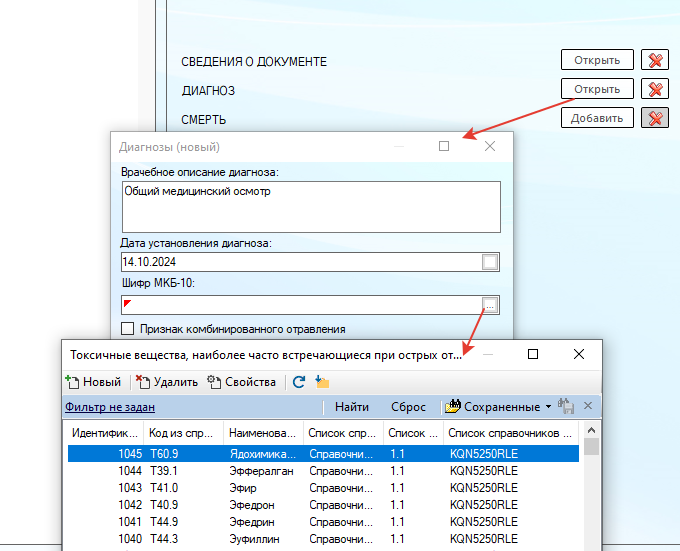Viewport: 680px width, 551px height.
Task: Open the Фильтр не задан link
Action: [x=110, y=407]
